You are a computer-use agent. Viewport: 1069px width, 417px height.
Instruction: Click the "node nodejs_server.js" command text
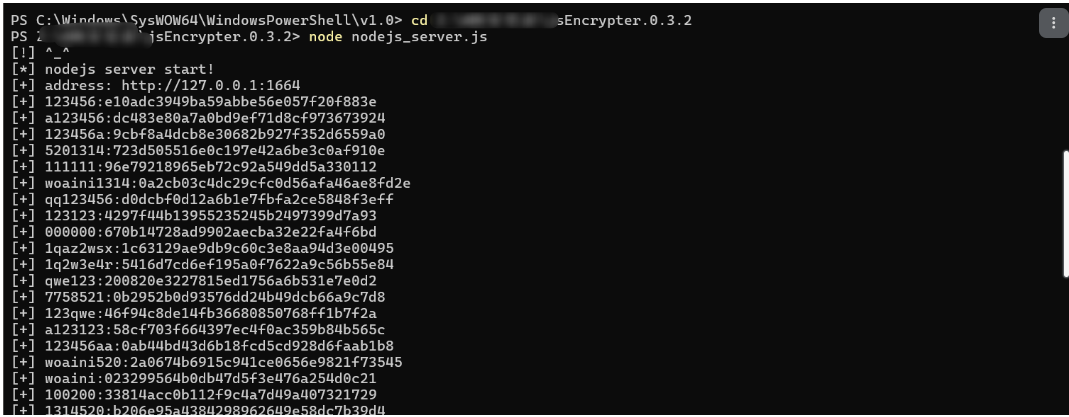(x=398, y=37)
